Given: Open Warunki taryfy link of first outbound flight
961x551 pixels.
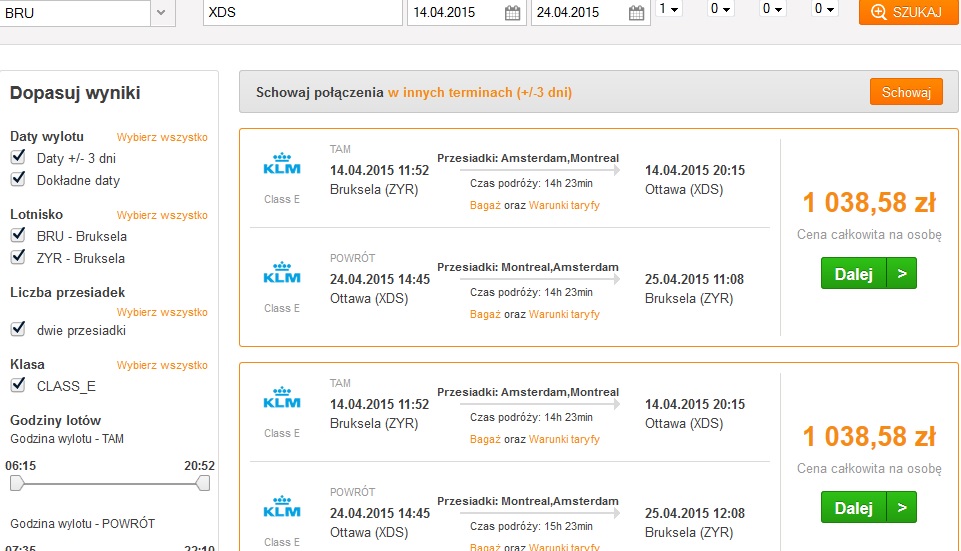Looking at the screenshot, I should coord(564,205).
